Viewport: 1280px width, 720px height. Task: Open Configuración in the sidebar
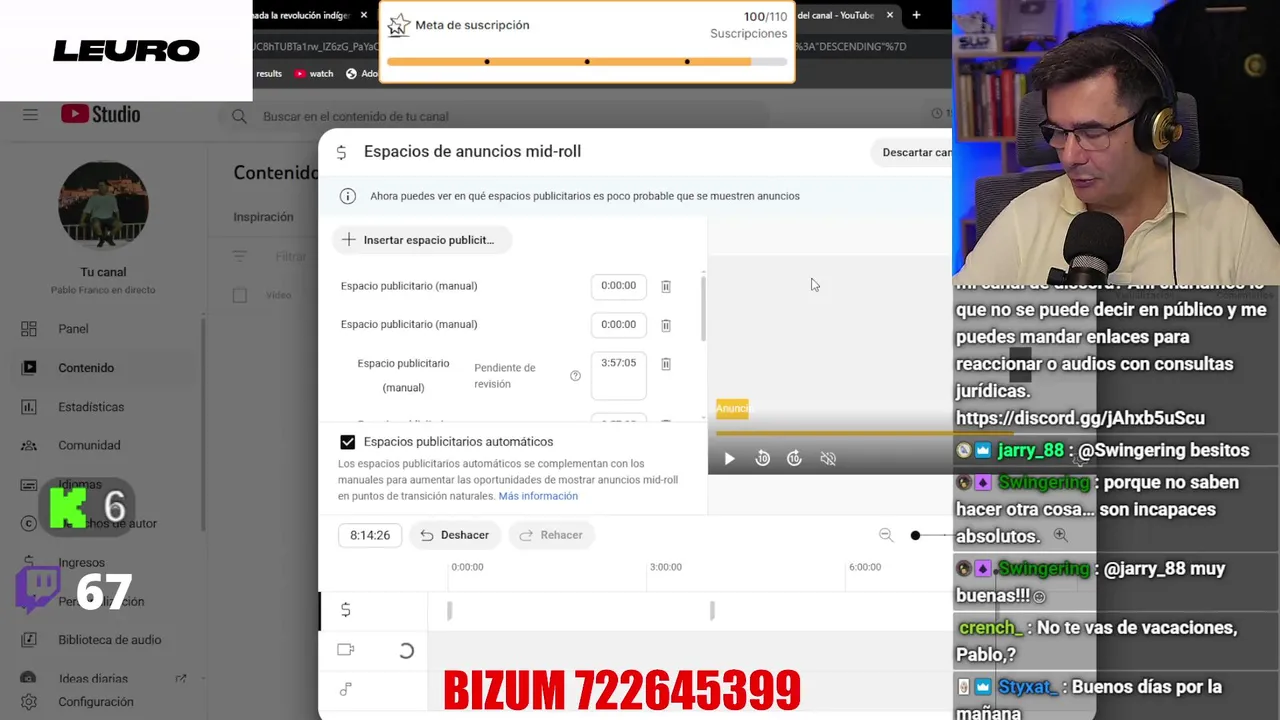103,702
